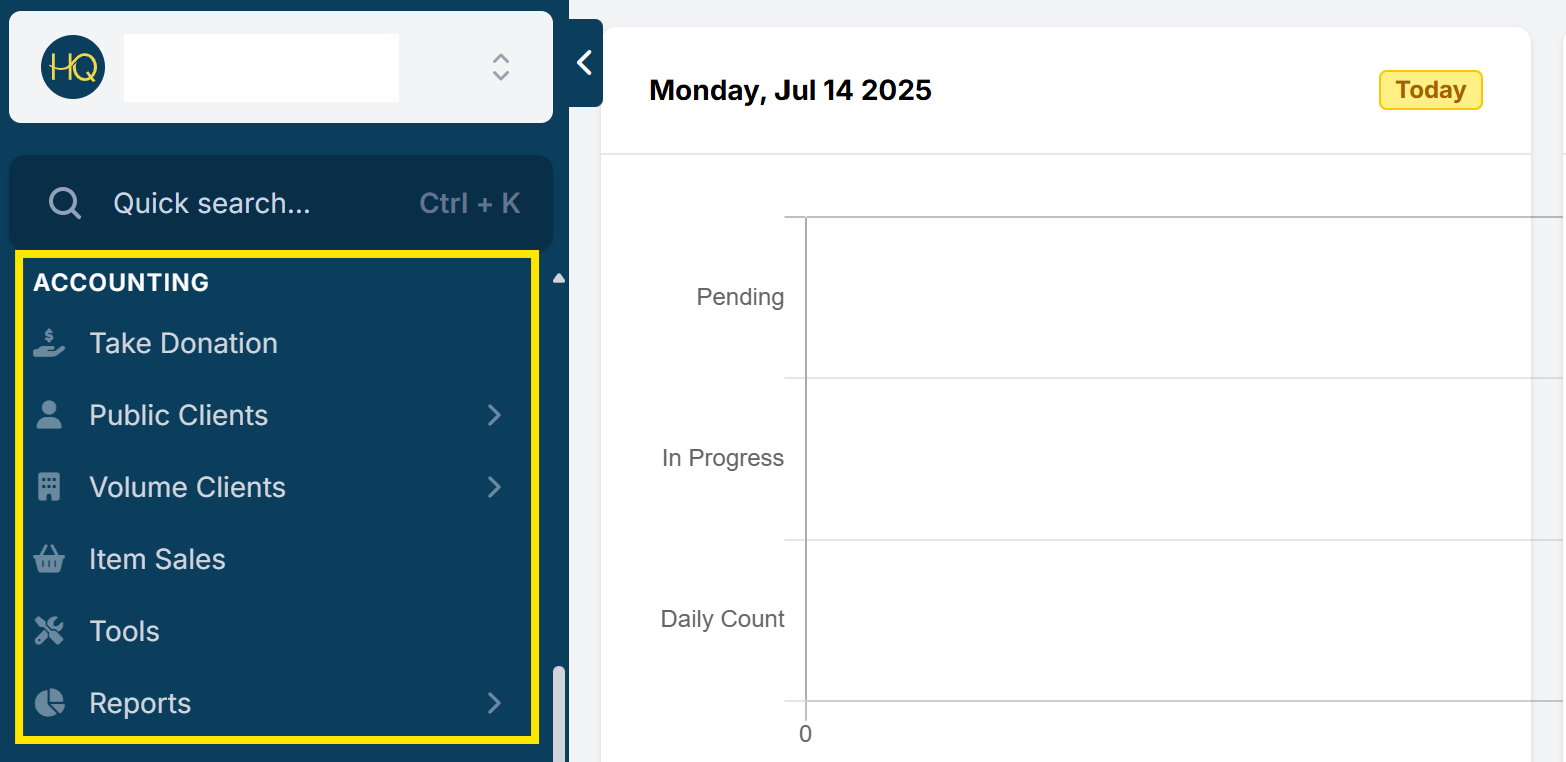Select the Item Sales menu item

click(157, 559)
